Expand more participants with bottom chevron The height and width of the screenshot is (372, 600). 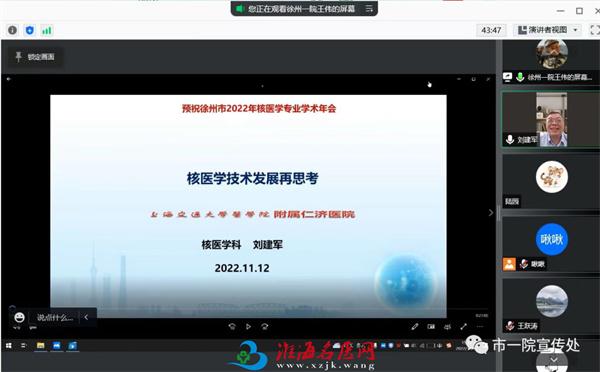[x=553, y=360]
